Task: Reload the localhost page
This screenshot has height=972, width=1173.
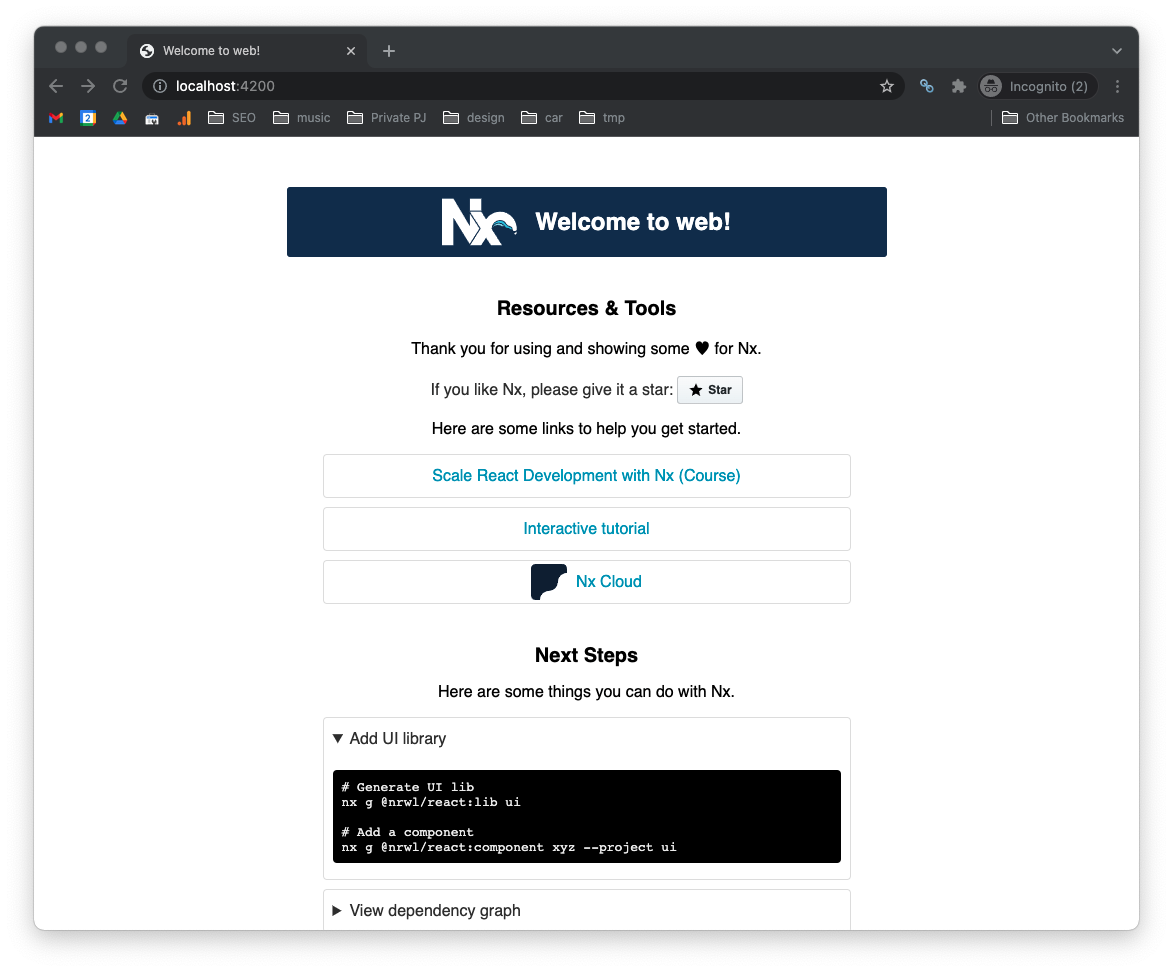Action: pos(120,87)
